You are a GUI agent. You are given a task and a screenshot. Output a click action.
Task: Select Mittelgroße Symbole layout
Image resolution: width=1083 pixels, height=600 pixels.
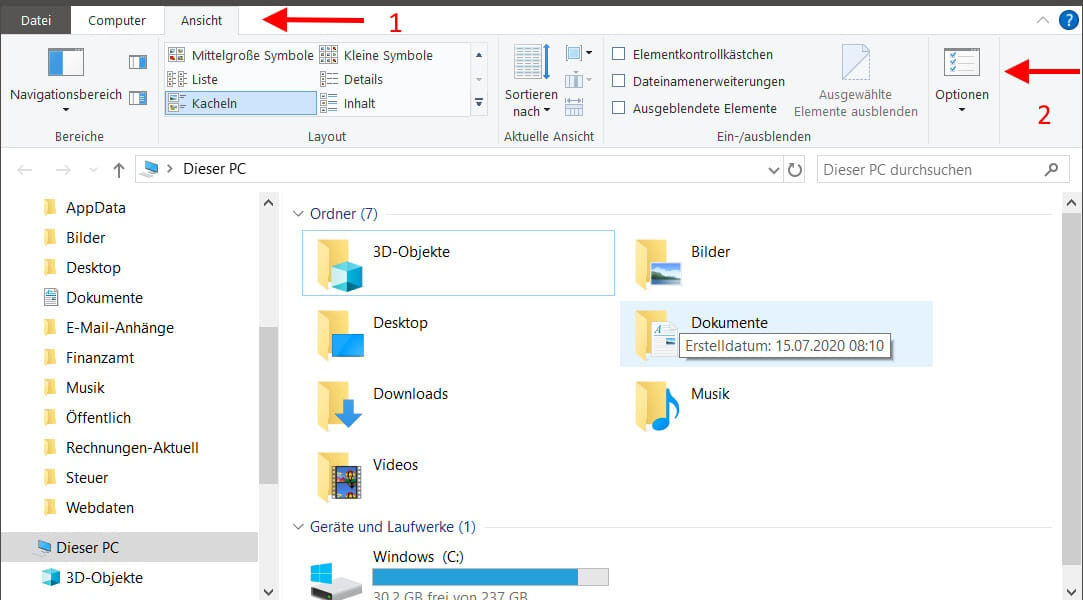click(x=240, y=55)
